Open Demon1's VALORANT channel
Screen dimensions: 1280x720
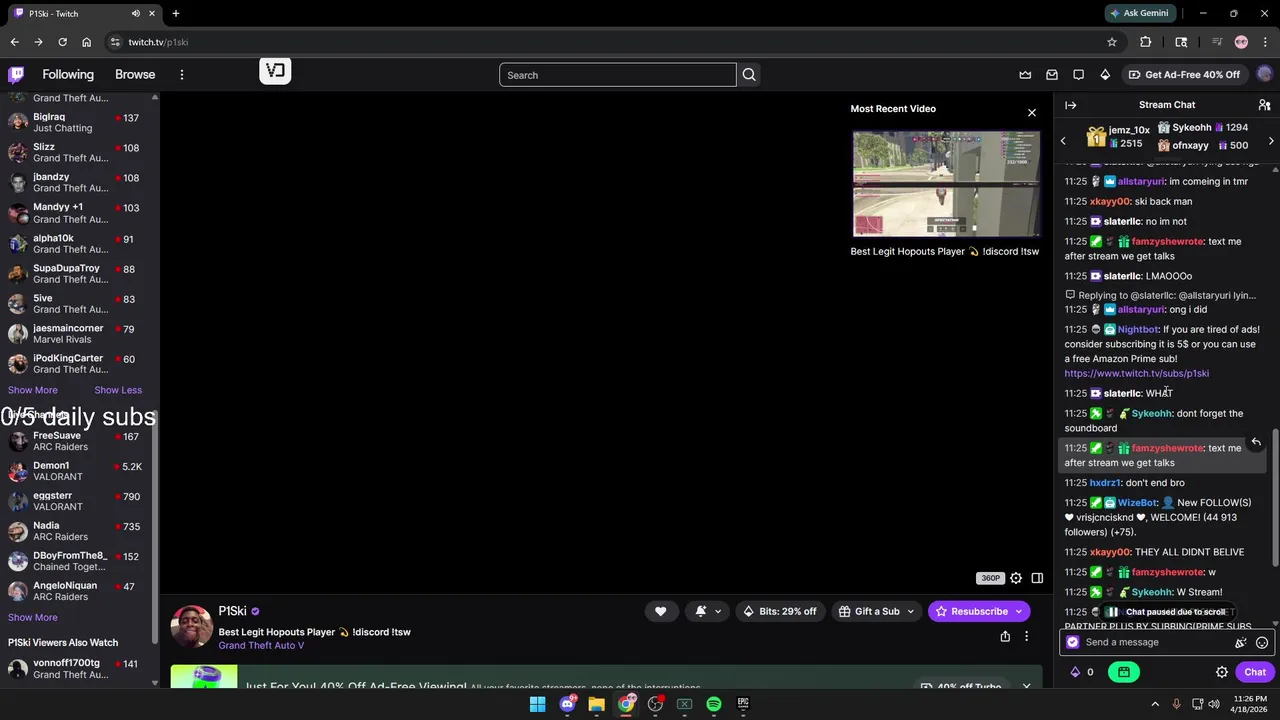click(x=78, y=471)
